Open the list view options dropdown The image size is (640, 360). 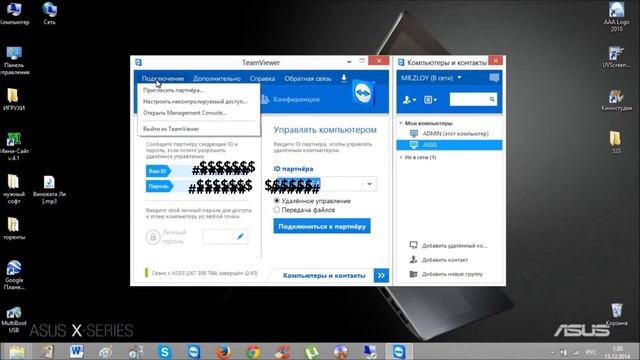click(430, 100)
